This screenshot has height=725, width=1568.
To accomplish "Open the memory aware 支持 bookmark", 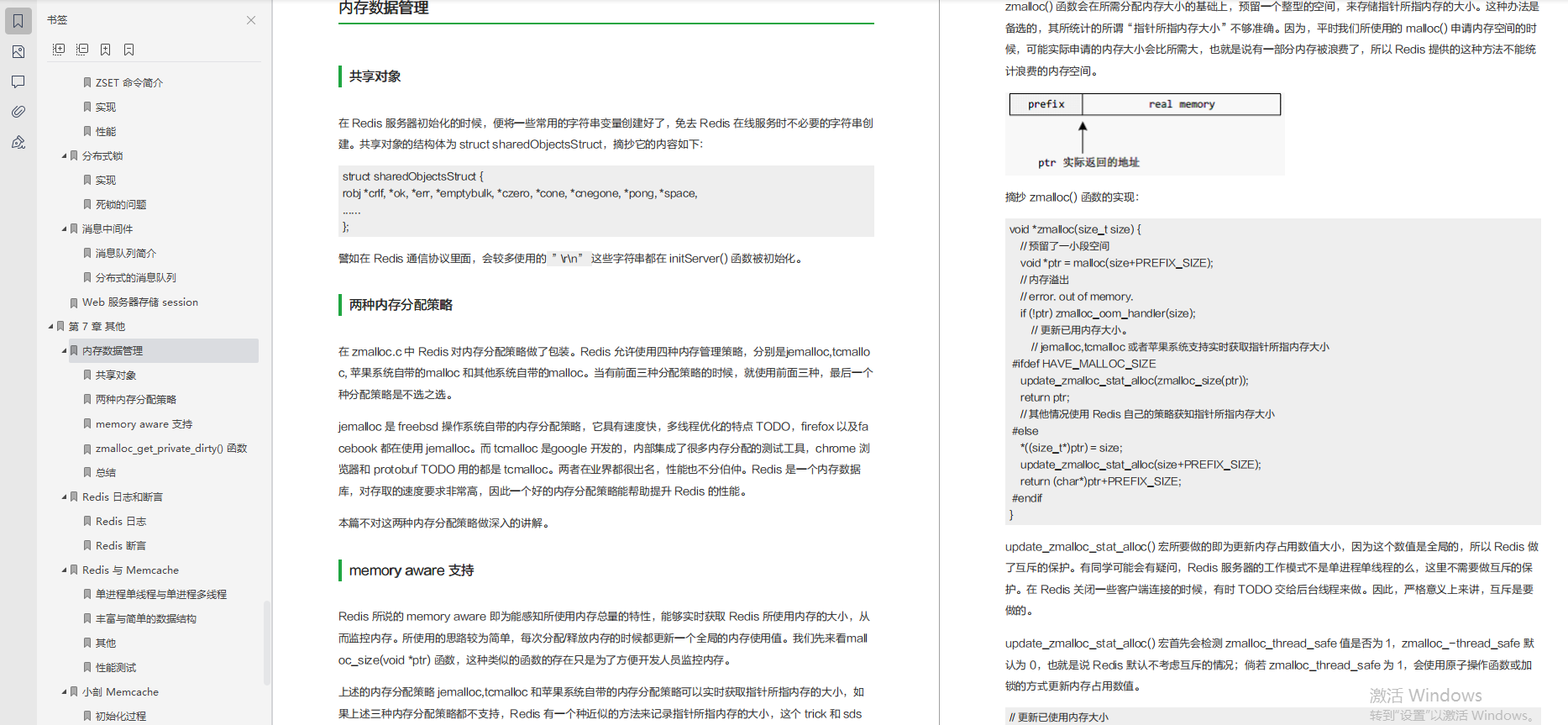I will click(144, 423).
